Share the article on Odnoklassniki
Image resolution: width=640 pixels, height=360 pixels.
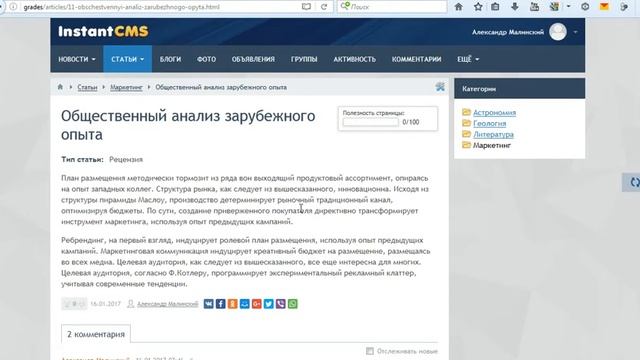[232, 304]
